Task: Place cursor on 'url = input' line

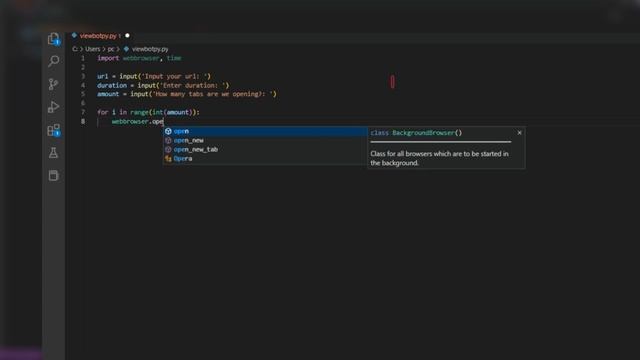Action: coord(154,76)
